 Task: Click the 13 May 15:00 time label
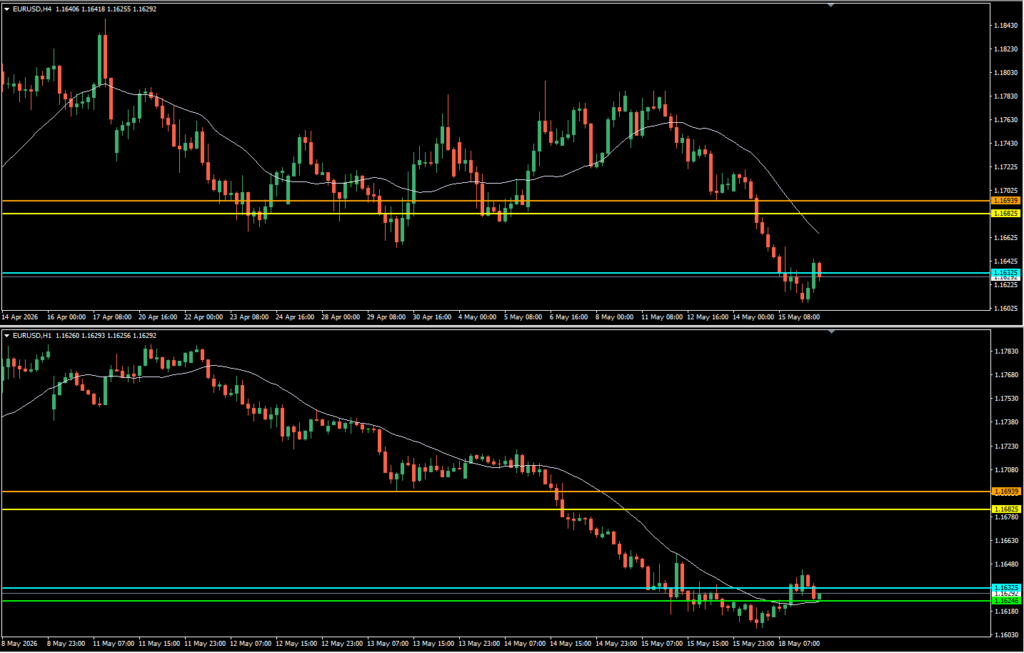coord(432,643)
